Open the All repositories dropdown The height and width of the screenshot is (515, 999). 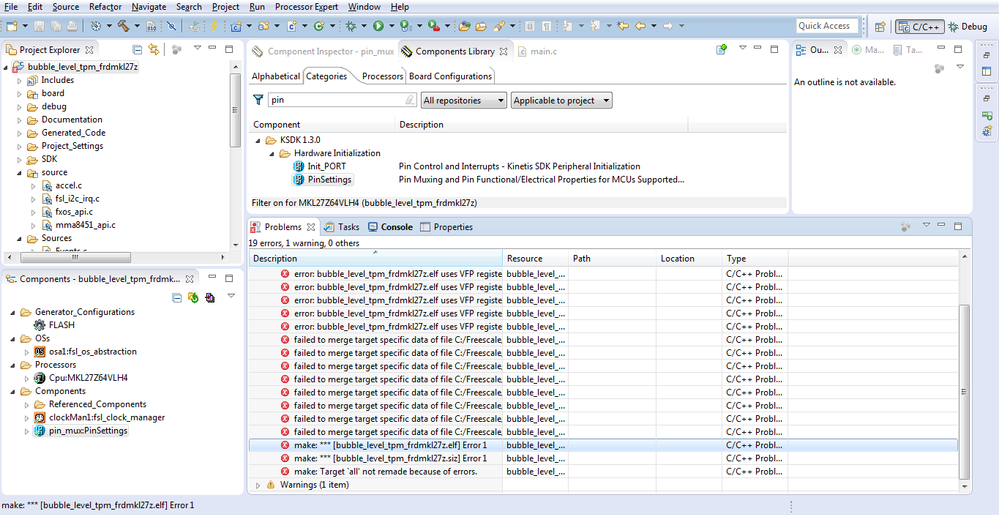tap(464, 100)
